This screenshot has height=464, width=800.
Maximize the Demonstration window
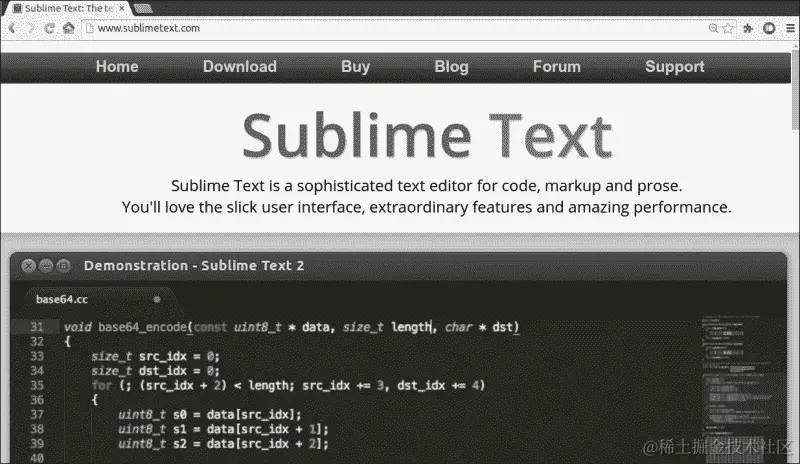click(63, 265)
